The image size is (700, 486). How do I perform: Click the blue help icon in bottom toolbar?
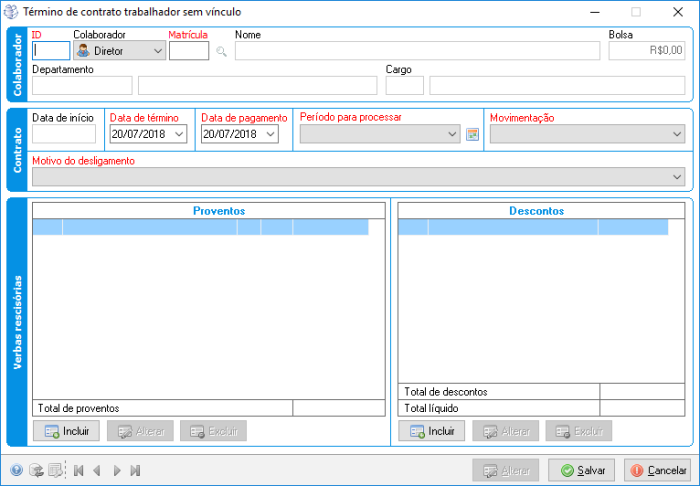click(x=16, y=470)
